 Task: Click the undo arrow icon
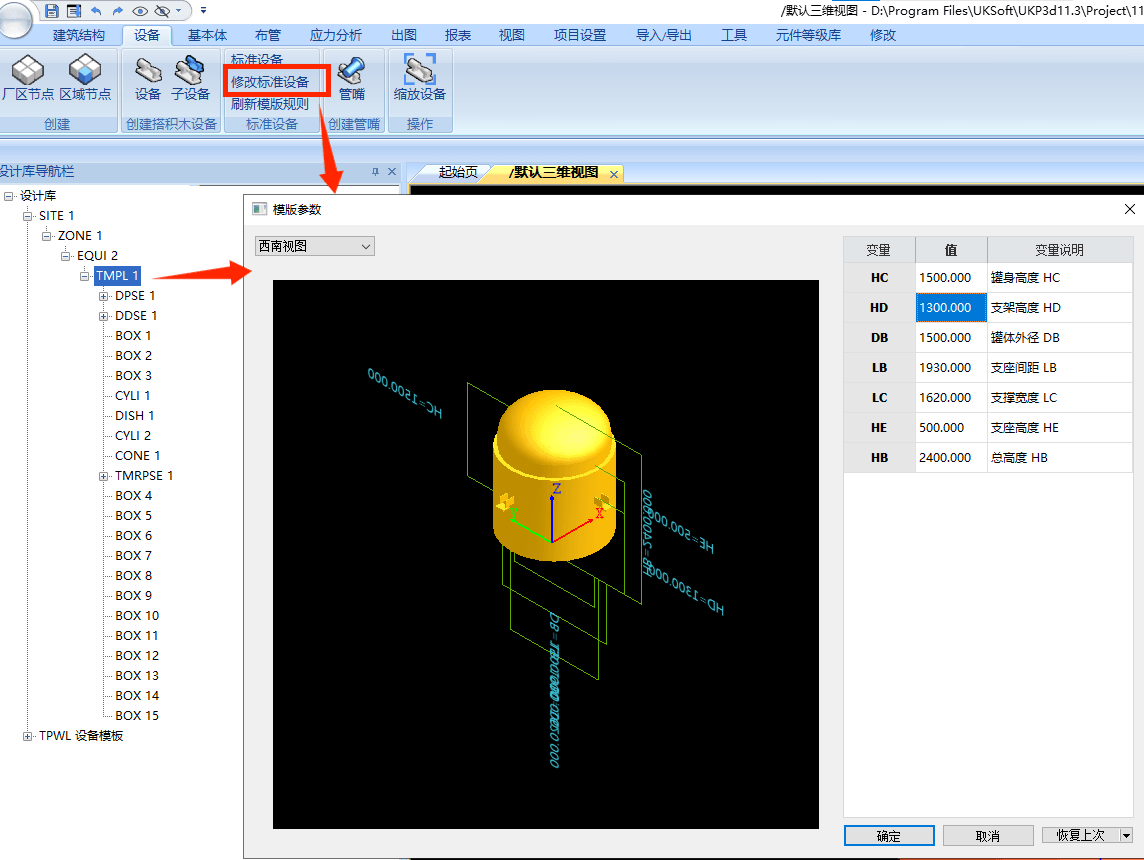coord(96,10)
